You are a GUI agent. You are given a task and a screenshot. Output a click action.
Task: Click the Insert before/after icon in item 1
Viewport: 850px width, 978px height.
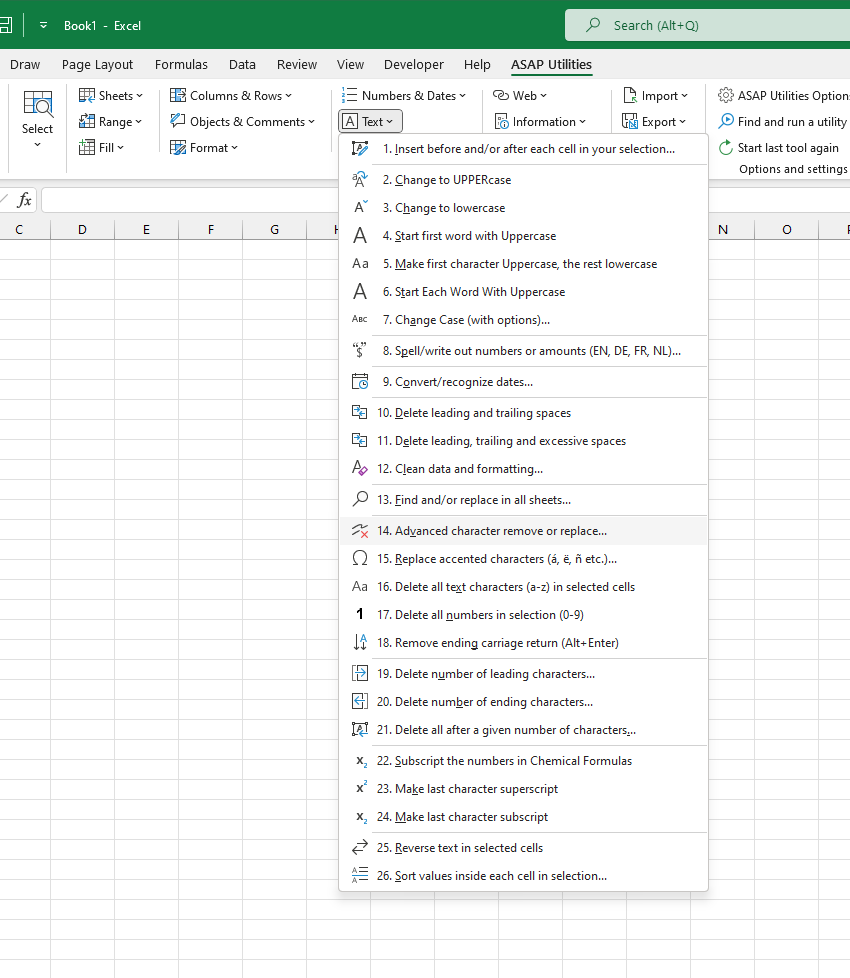(360, 148)
